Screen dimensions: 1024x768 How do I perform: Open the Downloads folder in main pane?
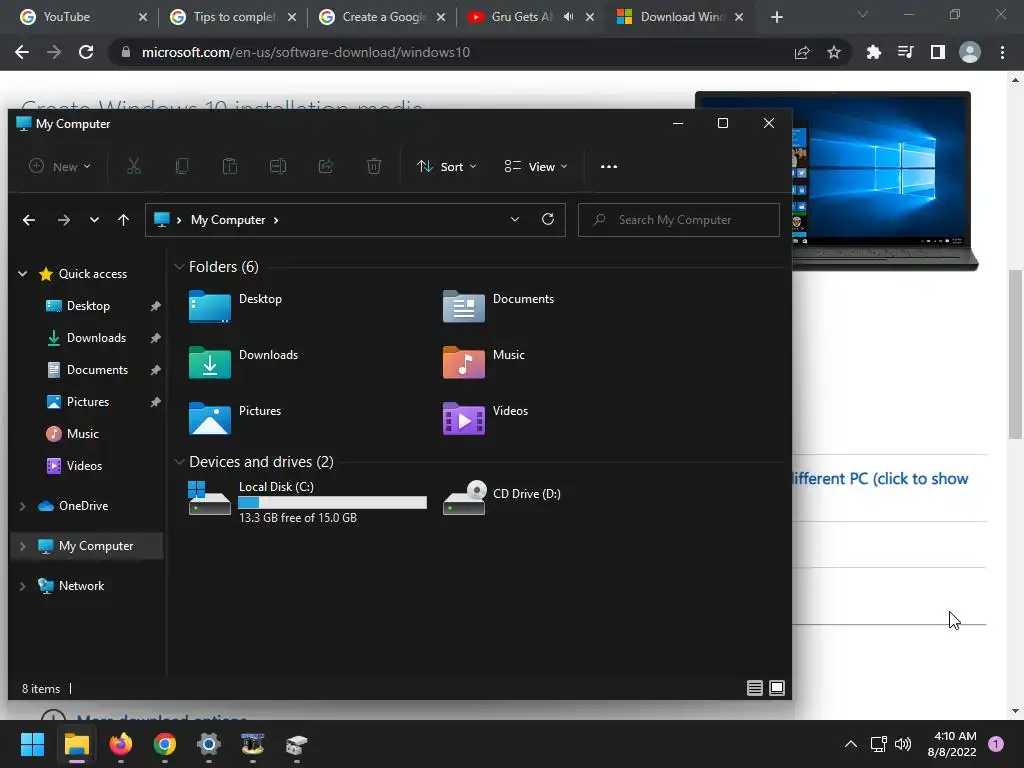[244, 362]
